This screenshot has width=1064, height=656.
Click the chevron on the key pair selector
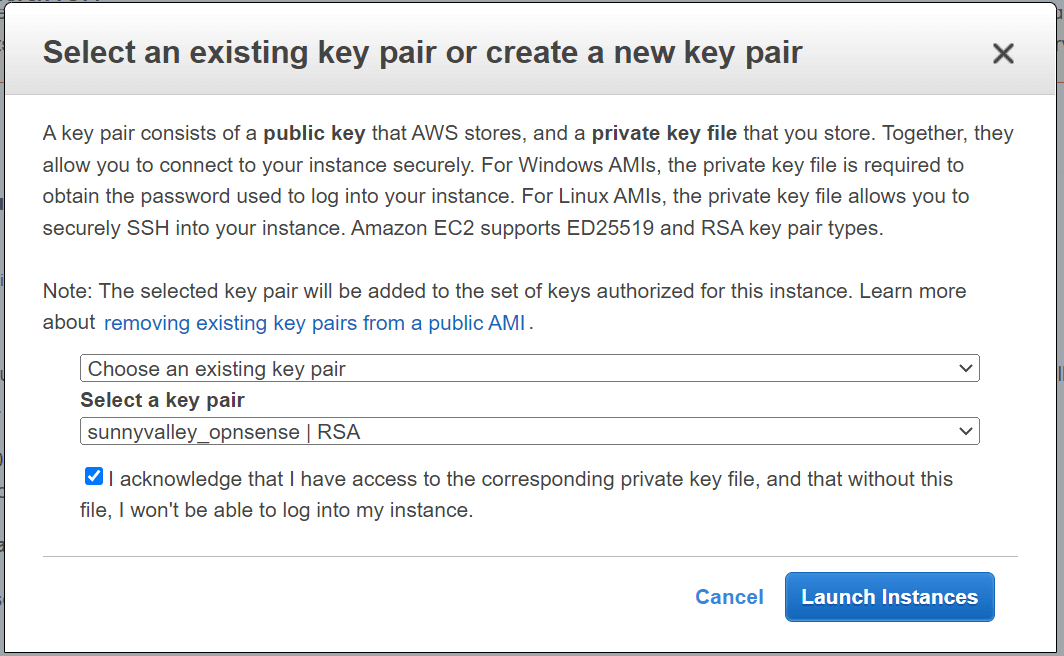pos(966,431)
